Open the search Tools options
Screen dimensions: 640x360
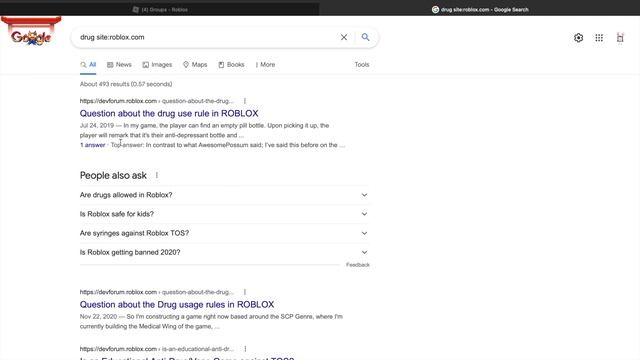[x=362, y=65]
